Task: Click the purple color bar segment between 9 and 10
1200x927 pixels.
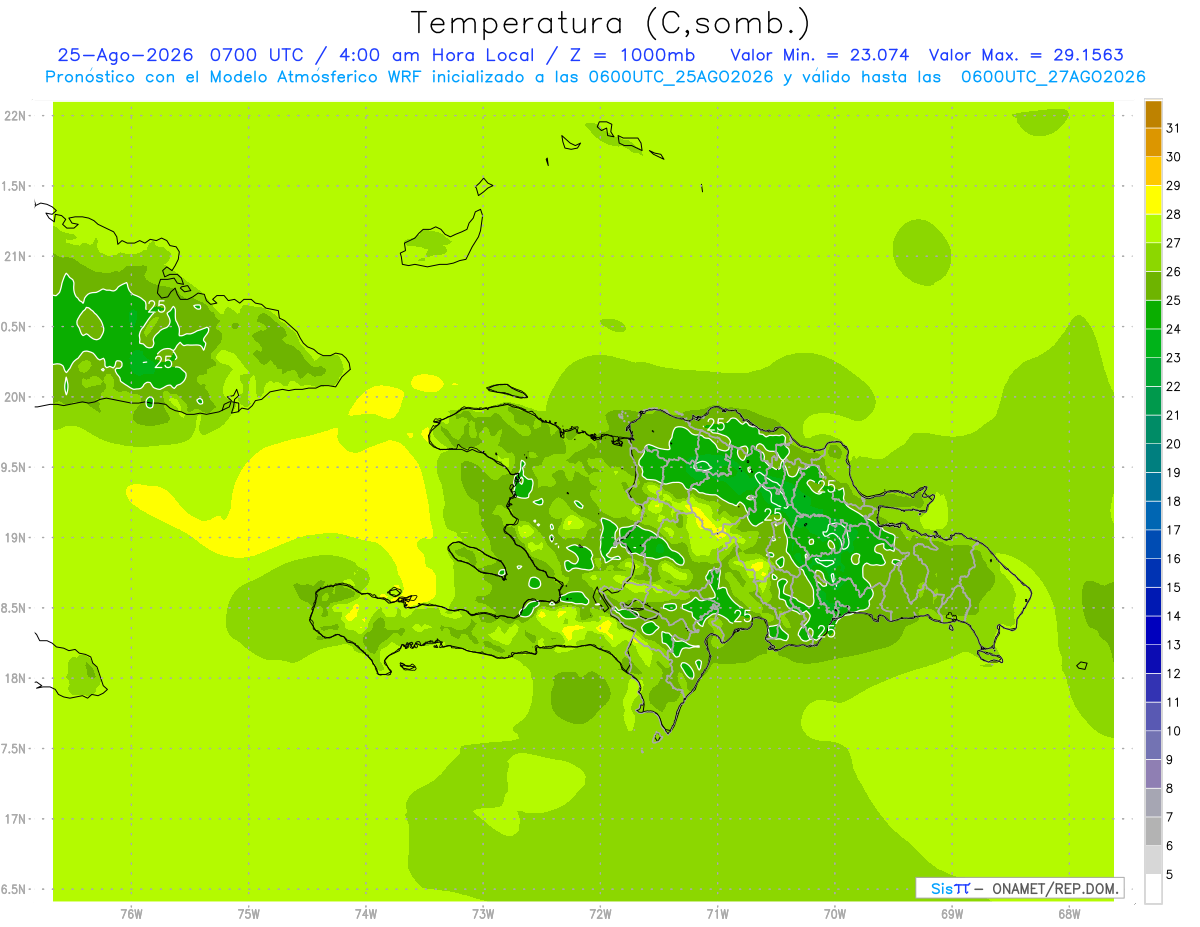Action: click(1153, 746)
